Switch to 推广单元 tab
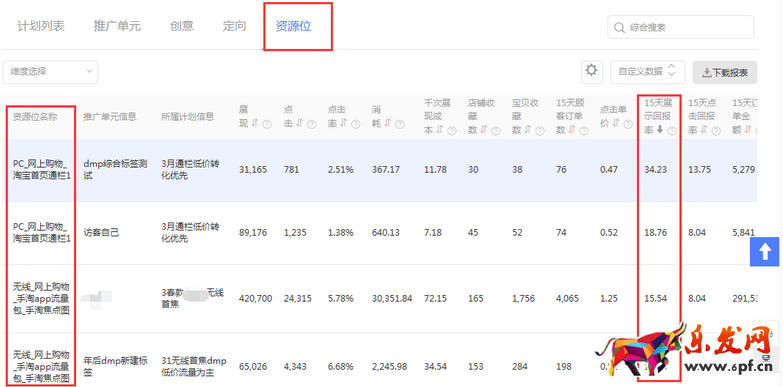The width and height of the screenshot is (783, 387). [117, 26]
